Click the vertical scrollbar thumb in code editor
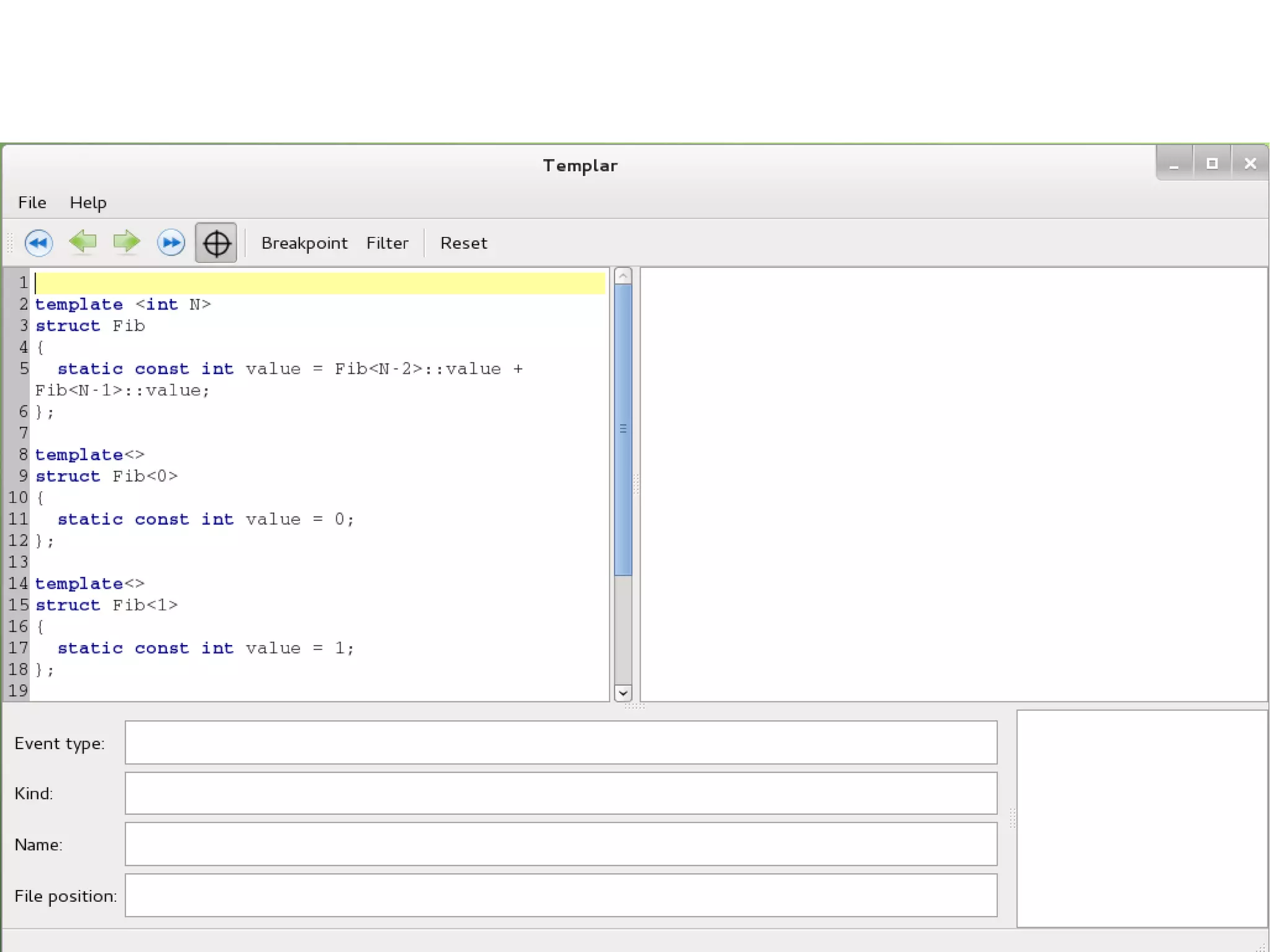The image size is (1270, 952). pyautogui.click(x=623, y=429)
